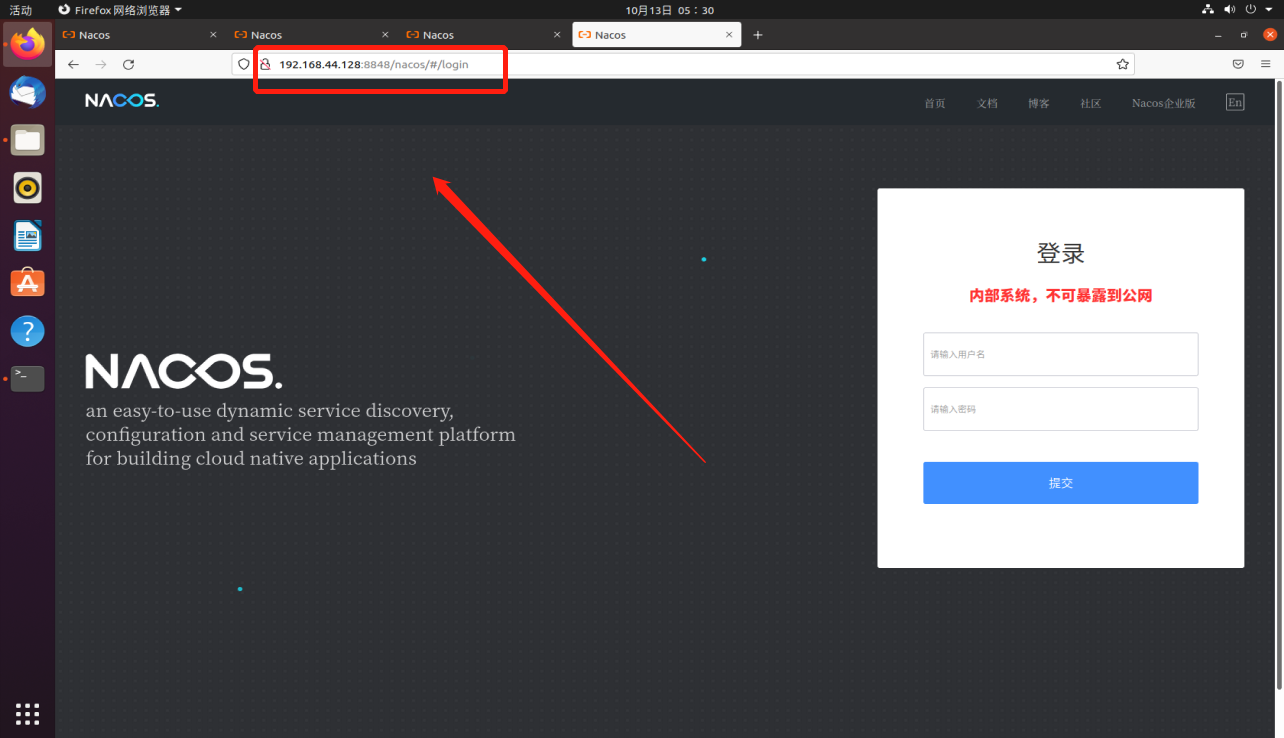Open a new tab with plus button
The image size is (1284, 738).
click(758, 35)
